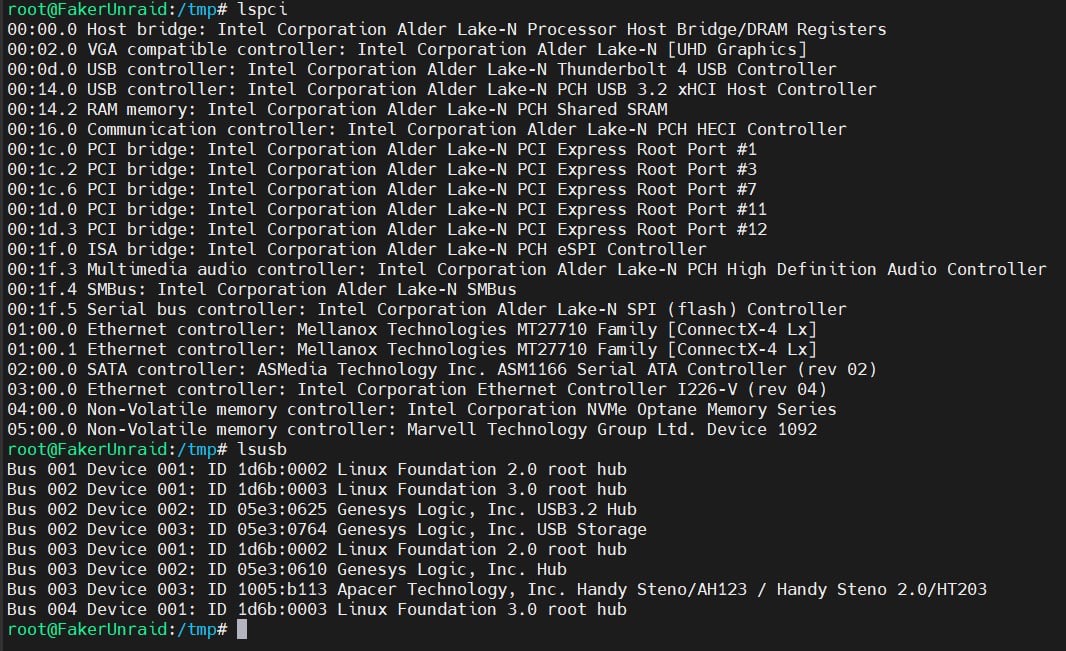Click the Ethernet Controller I226-V line
This screenshot has width=1066, height=651.
(x=417, y=389)
